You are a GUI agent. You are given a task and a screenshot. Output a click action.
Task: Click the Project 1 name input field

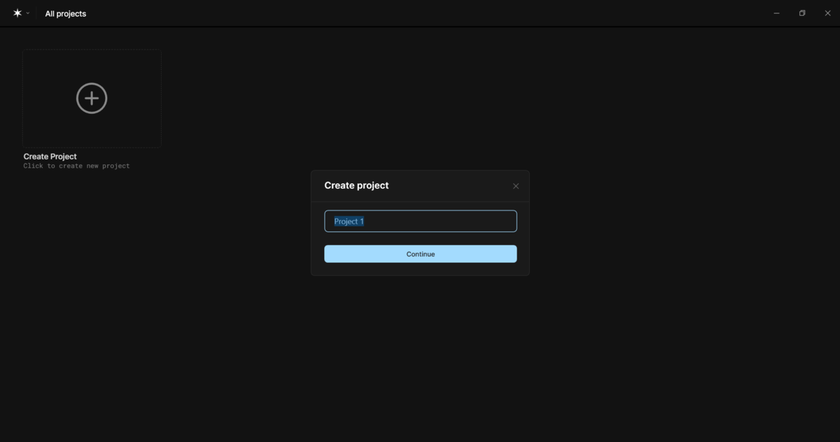click(421, 221)
